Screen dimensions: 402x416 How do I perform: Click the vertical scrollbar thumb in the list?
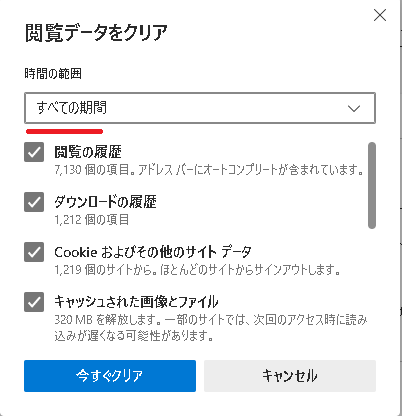(372, 185)
